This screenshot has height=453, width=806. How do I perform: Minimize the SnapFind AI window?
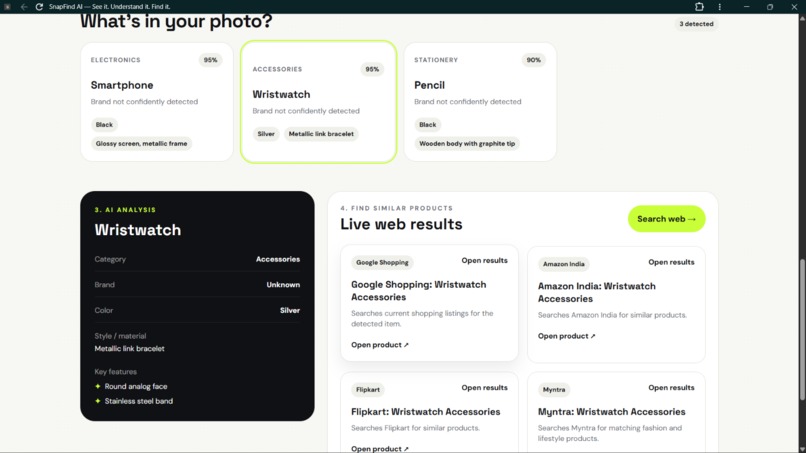pyautogui.click(x=746, y=7)
